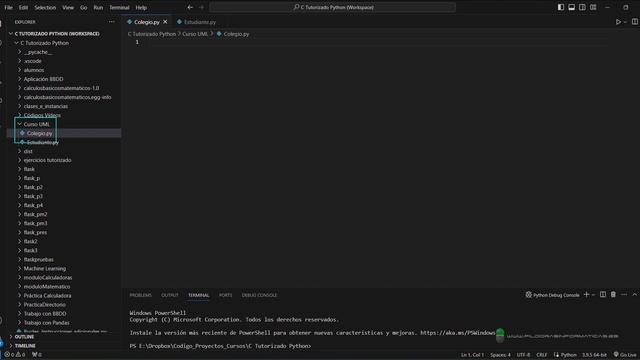
Task: Click the Colegio.py breadcrumb
Action: (x=233, y=34)
